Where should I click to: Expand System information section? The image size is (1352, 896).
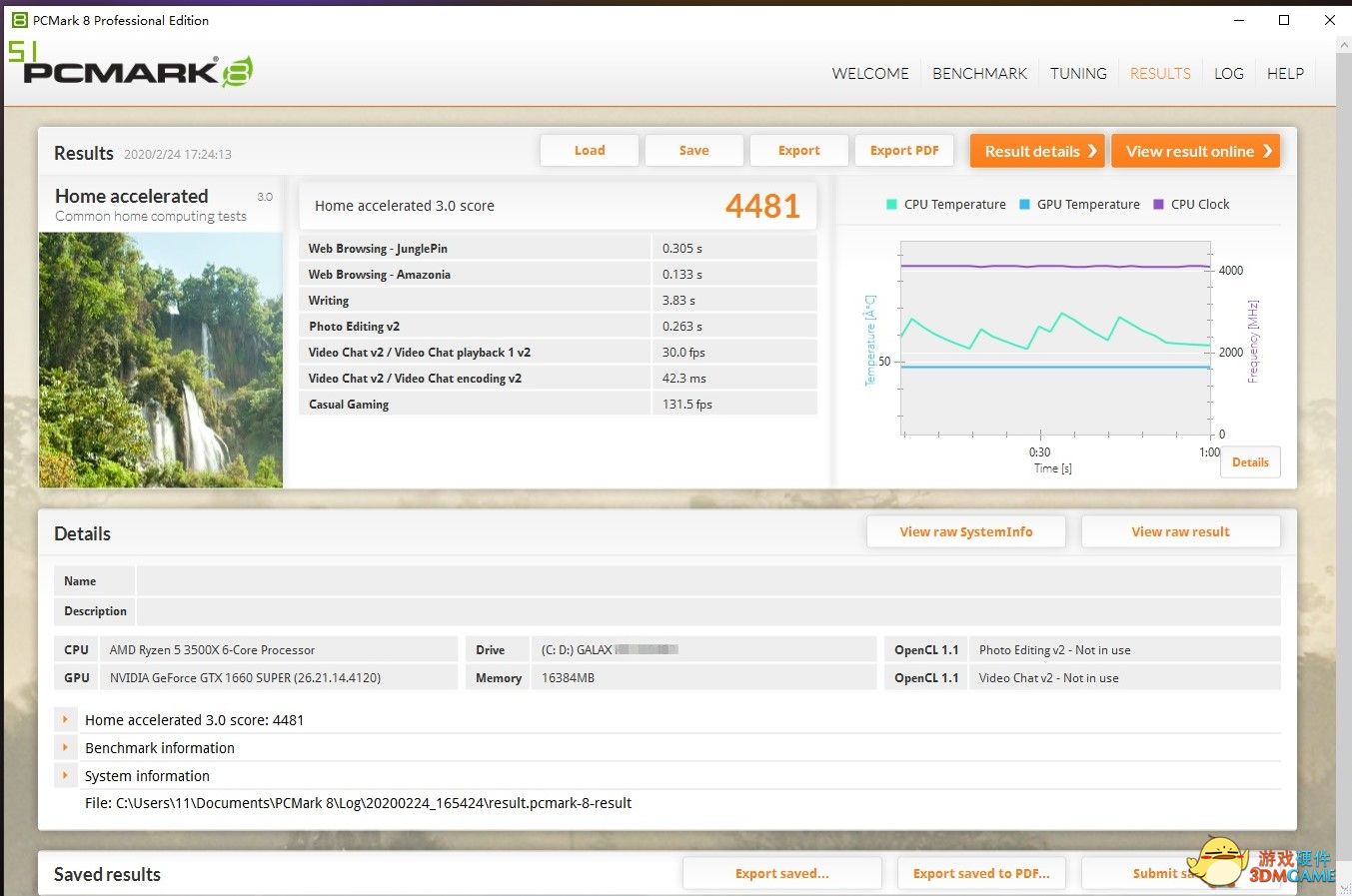tap(65, 775)
